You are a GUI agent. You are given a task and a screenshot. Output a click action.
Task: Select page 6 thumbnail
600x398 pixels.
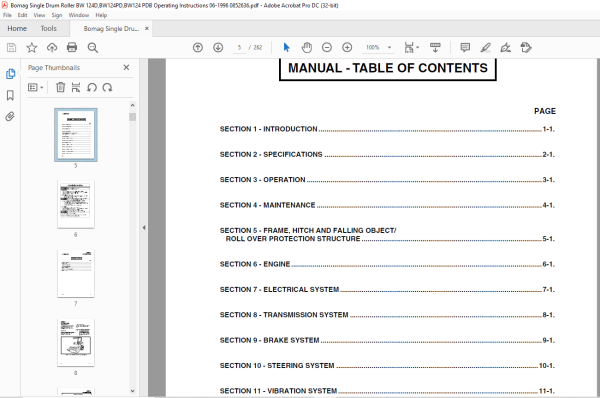point(76,204)
